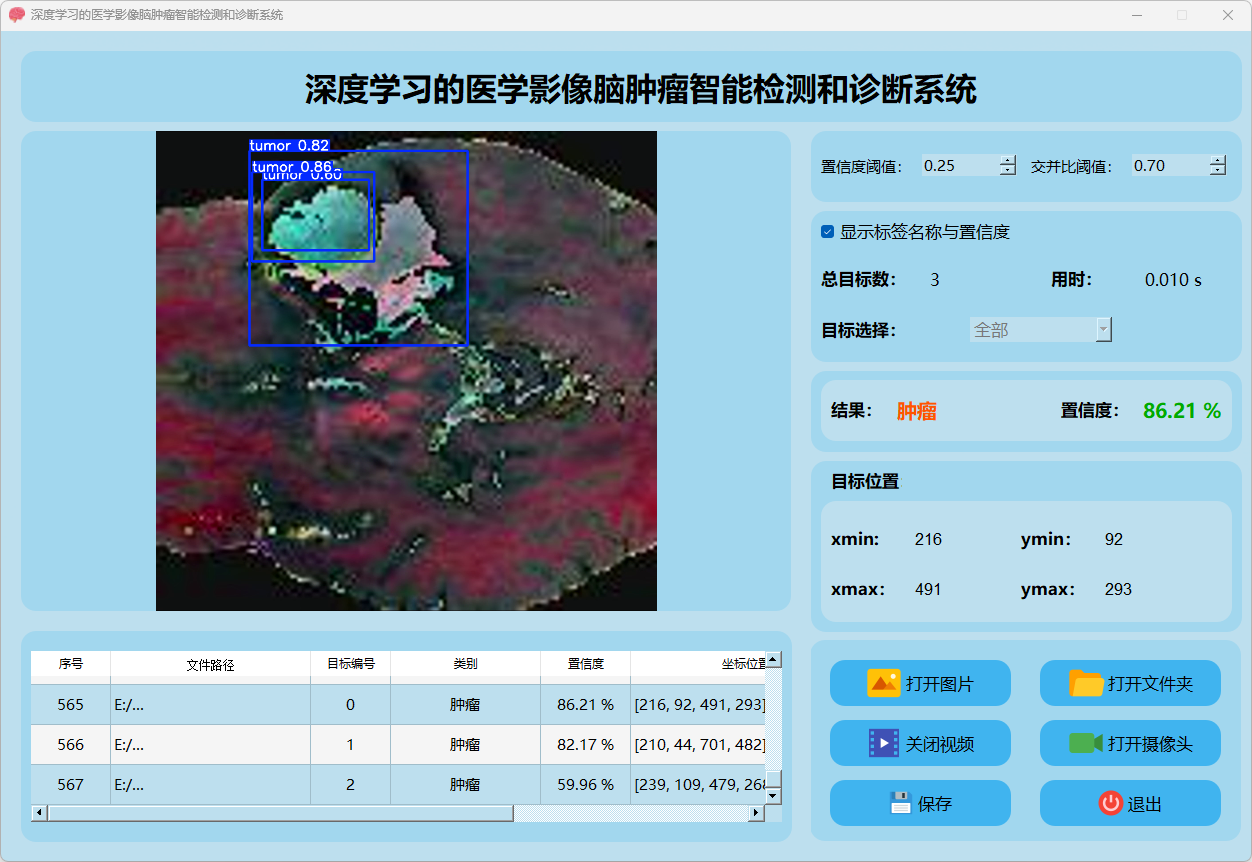Click the brain app icon in title bar

click(16, 15)
